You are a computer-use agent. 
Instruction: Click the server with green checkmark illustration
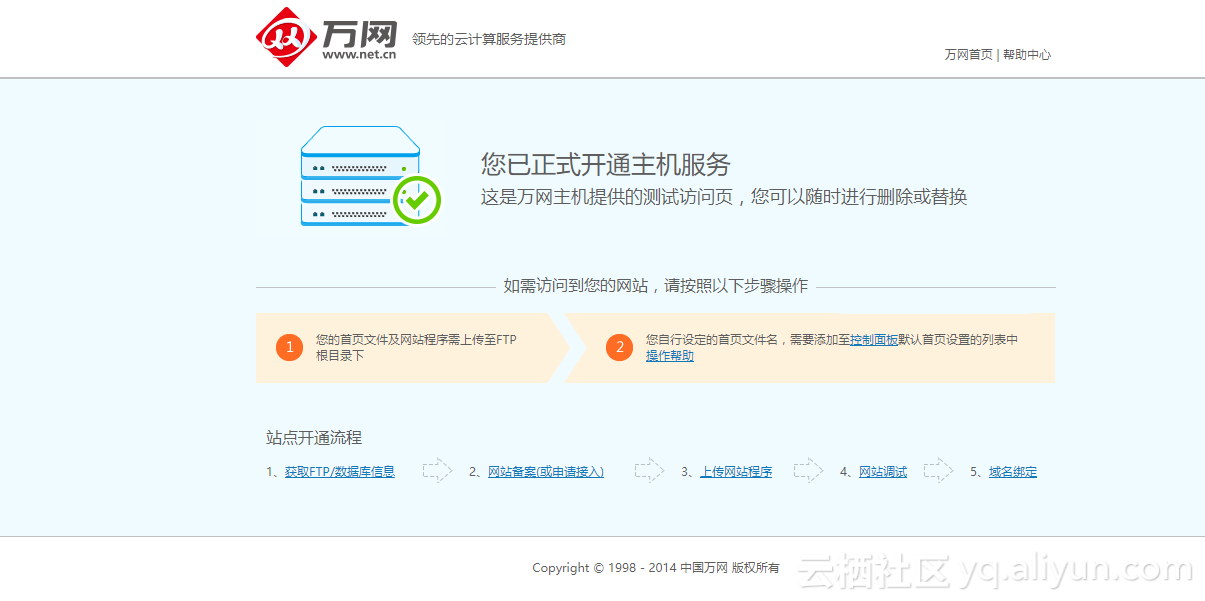pyautogui.click(x=370, y=176)
